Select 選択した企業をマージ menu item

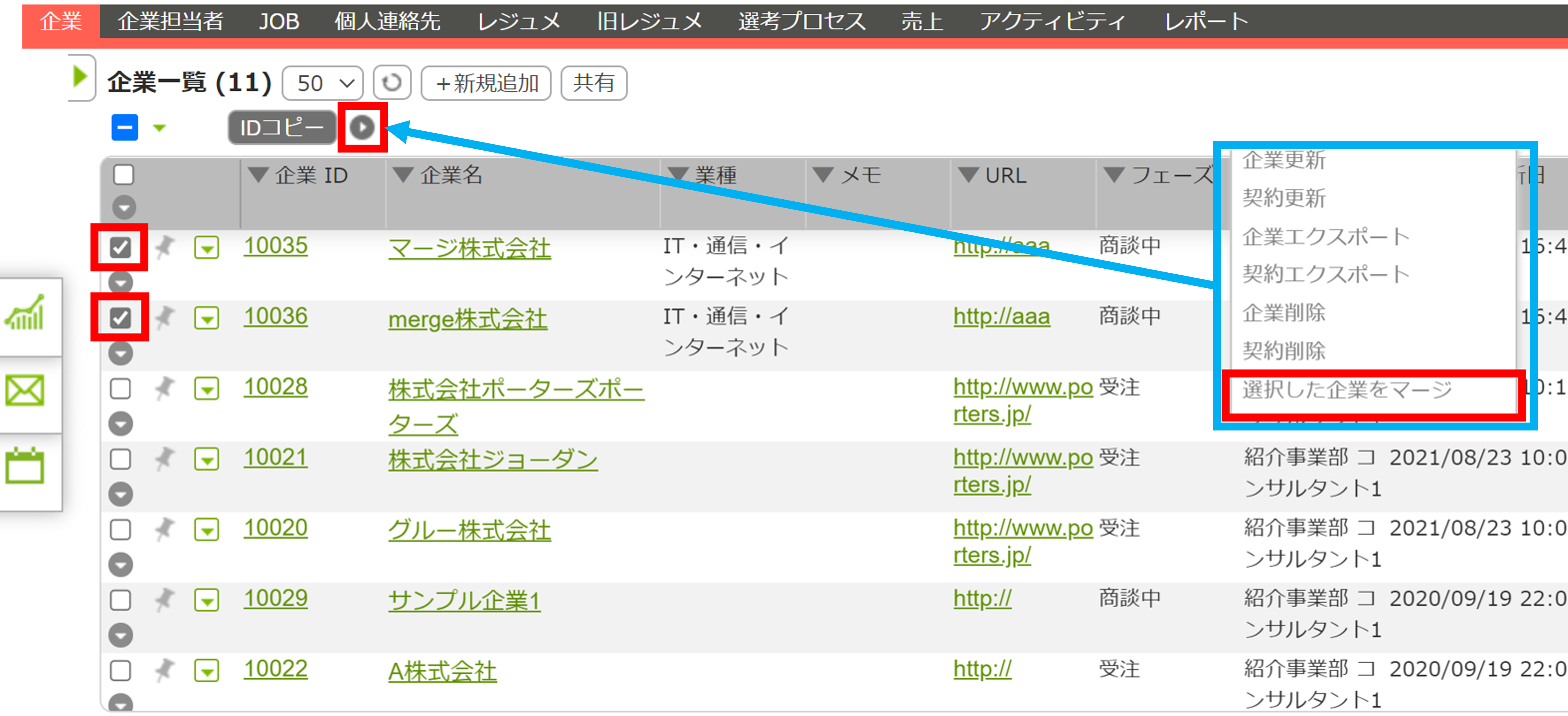(1346, 389)
